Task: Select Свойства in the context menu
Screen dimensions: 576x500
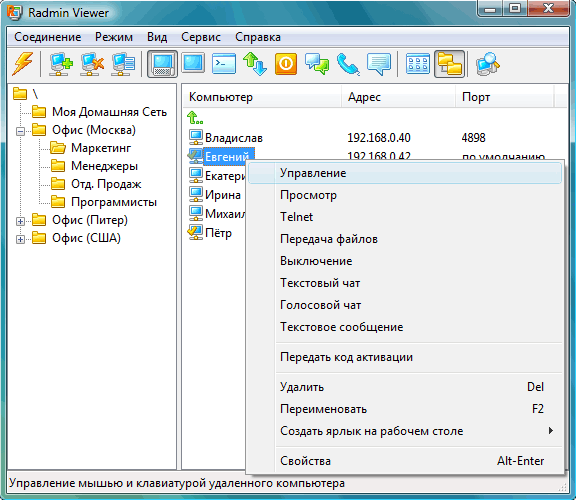Action: pyautogui.click(x=405, y=461)
